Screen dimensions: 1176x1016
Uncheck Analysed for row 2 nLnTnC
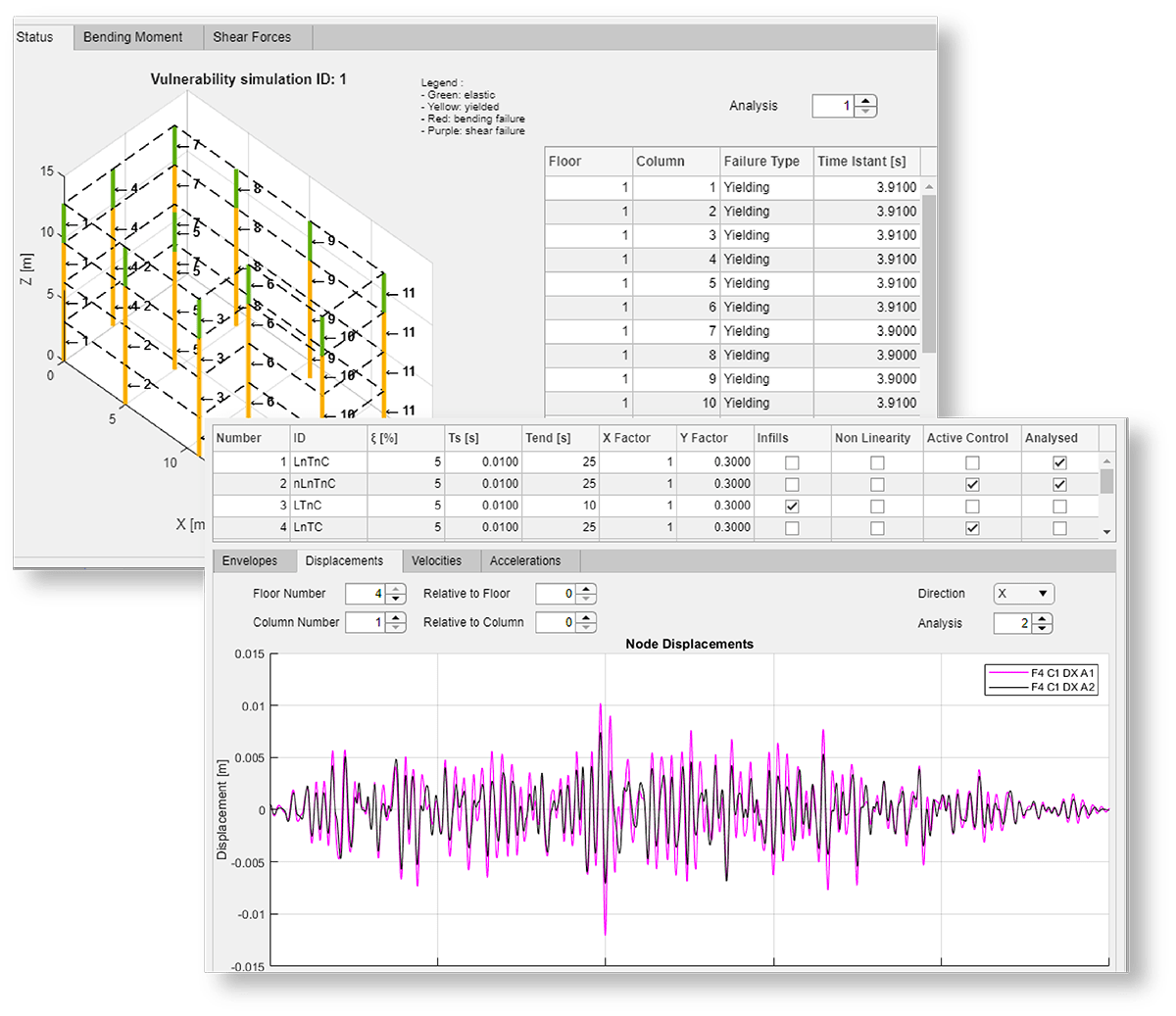[x=1059, y=484]
